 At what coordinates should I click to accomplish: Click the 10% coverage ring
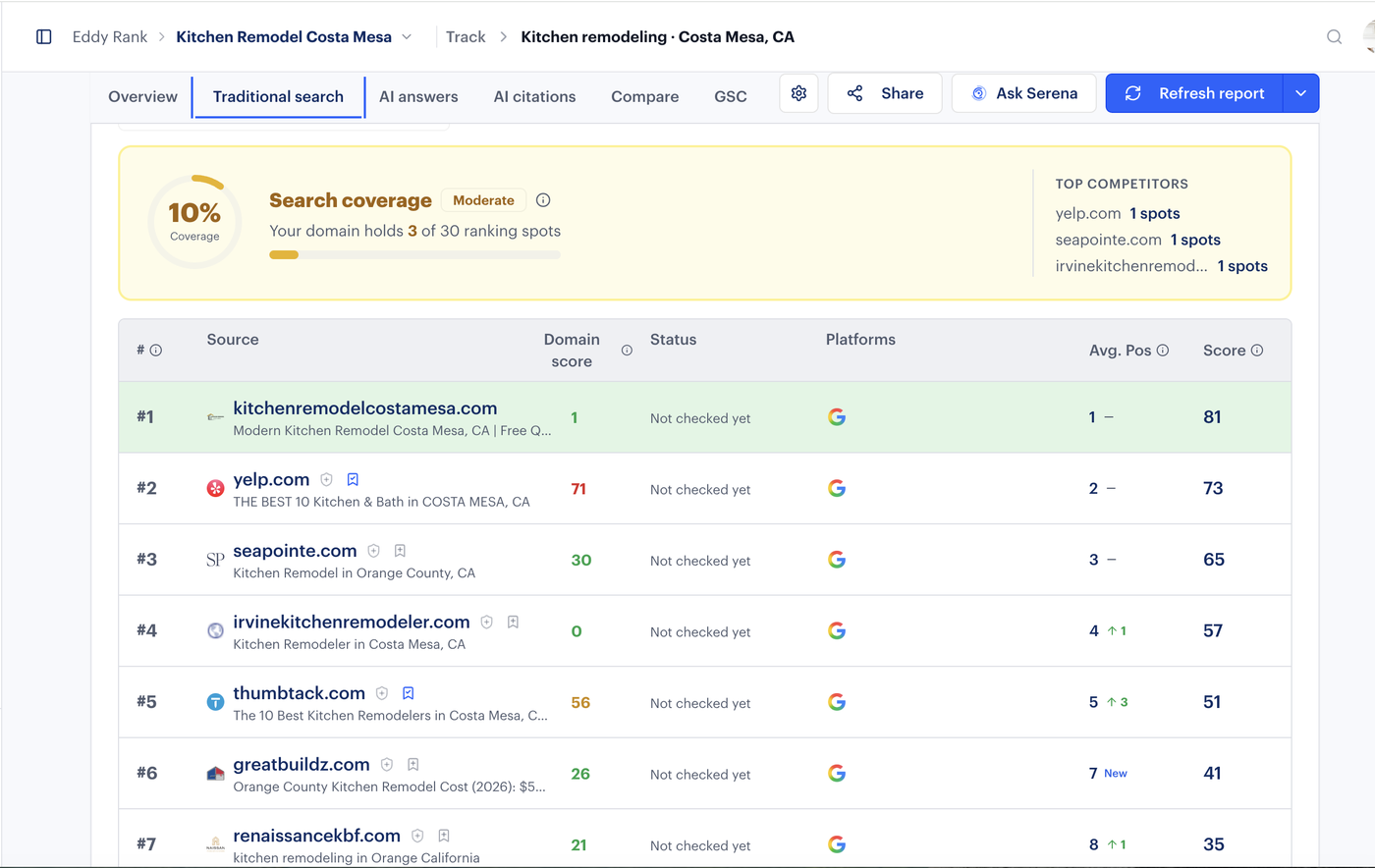[x=194, y=222]
